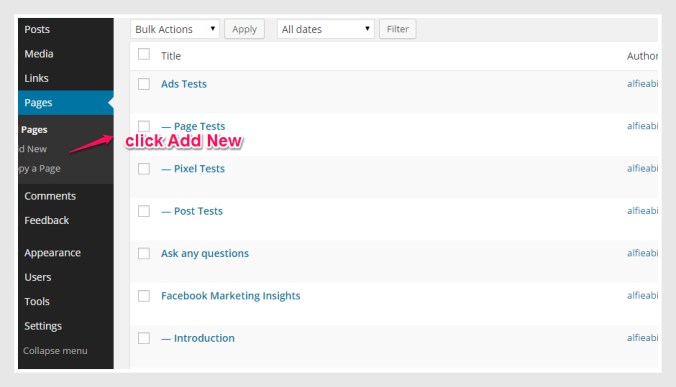This screenshot has width=676, height=387.
Task: Open the Feedback menu
Action: pyautogui.click(x=47, y=220)
